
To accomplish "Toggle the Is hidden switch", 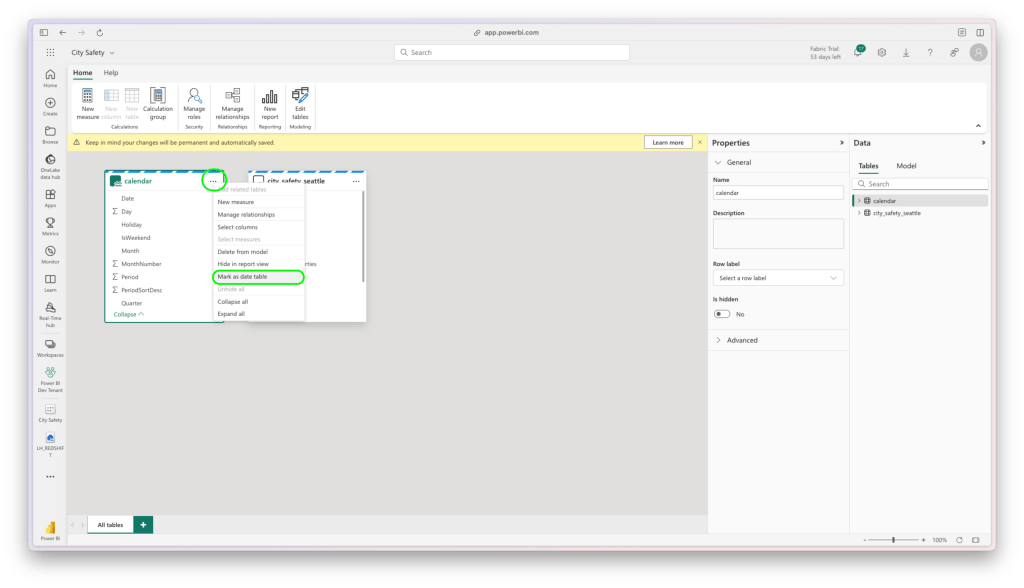I will pyautogui.click(x=721, y=314).
